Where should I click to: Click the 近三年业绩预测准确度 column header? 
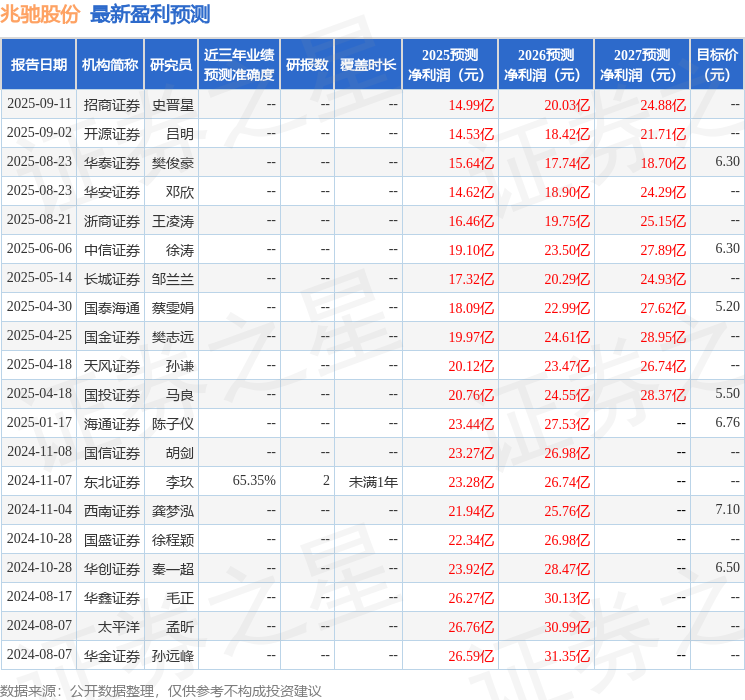pos(239,65)
